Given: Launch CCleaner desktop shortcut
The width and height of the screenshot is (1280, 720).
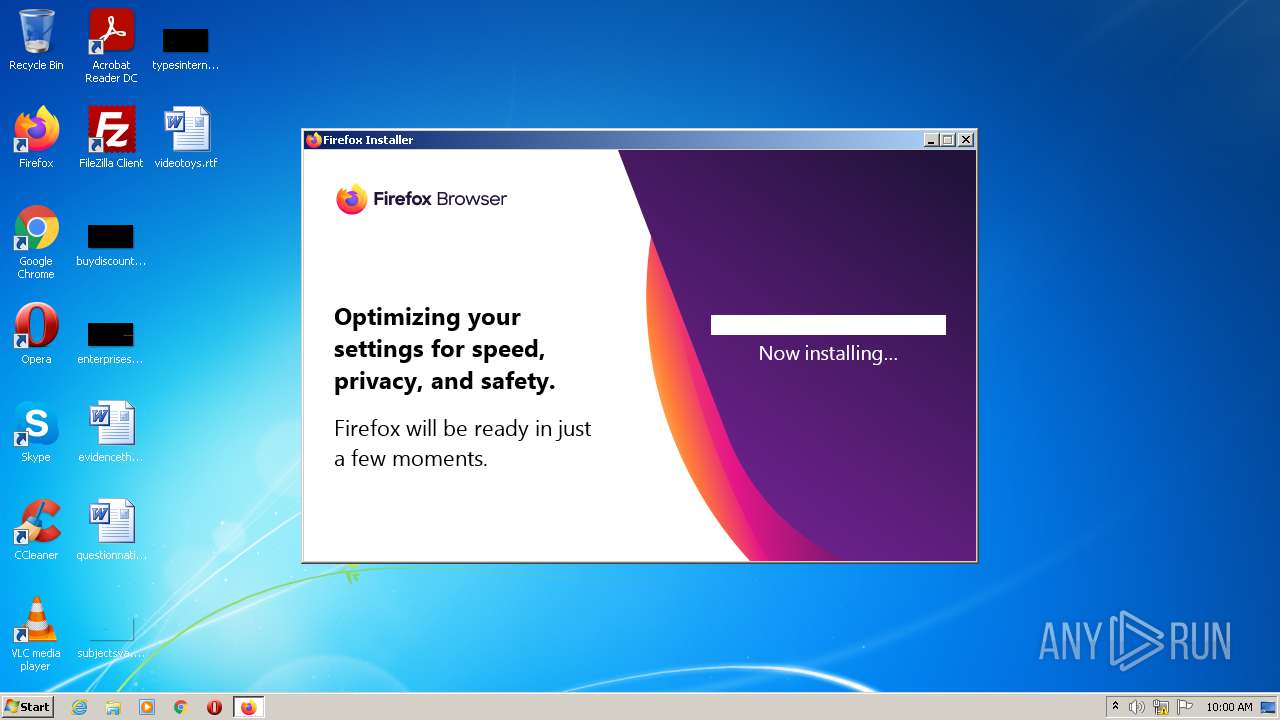Looking at the screenshot, I should click(x=36, y=529).
